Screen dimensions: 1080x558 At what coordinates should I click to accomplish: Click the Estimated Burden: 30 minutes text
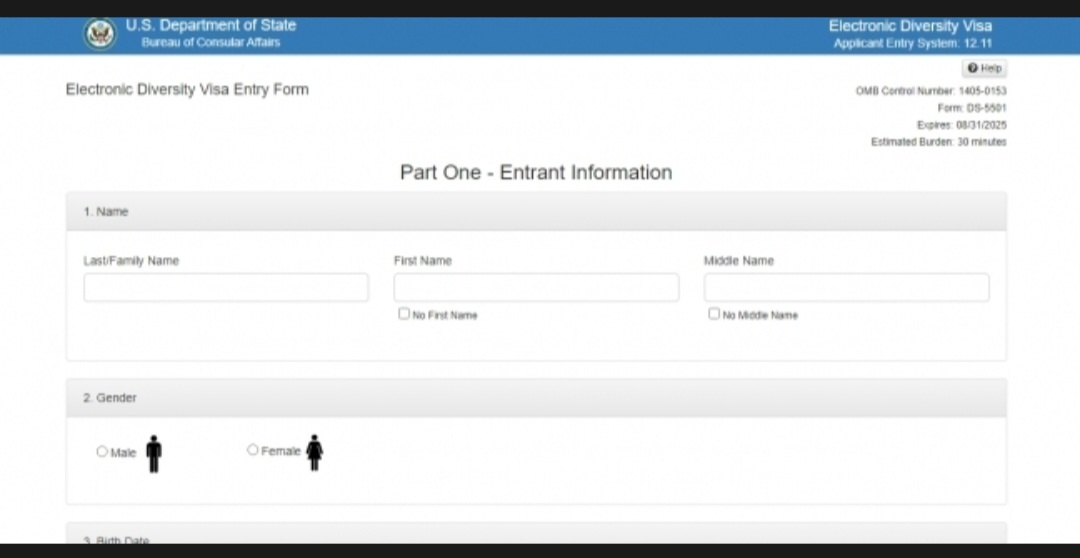pyautogui.click(x=939, y=142)
